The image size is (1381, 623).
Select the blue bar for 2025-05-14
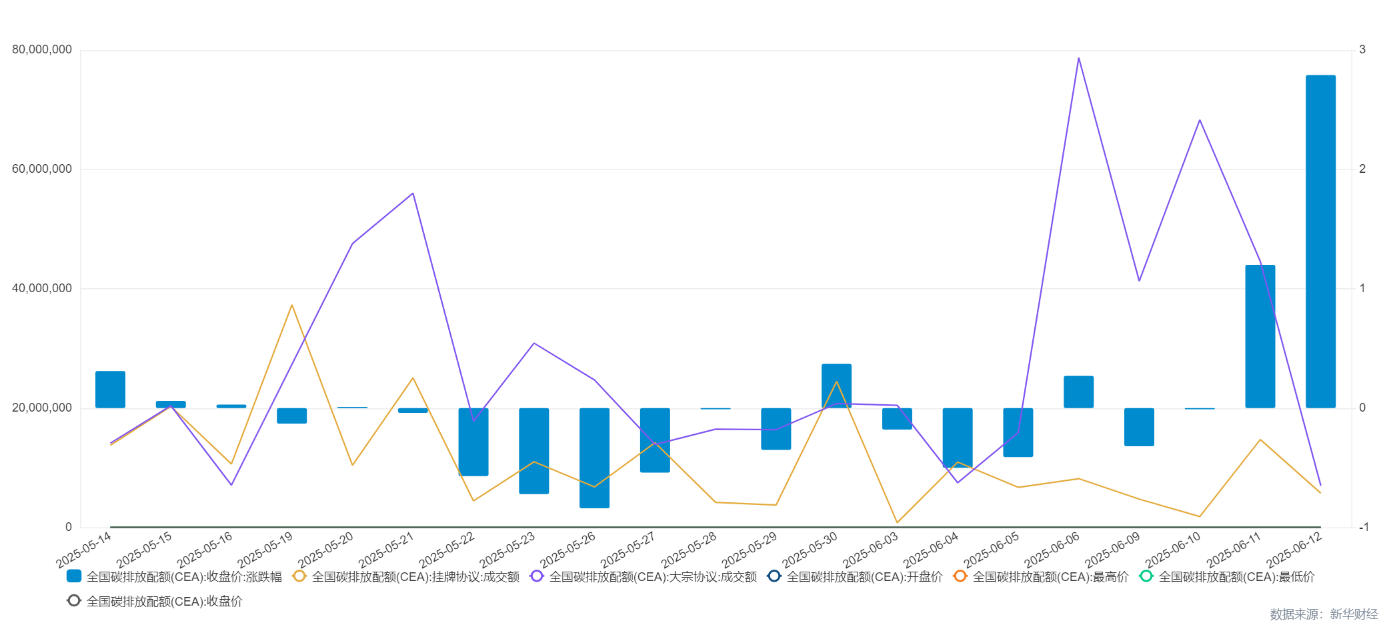coord(110,389)
